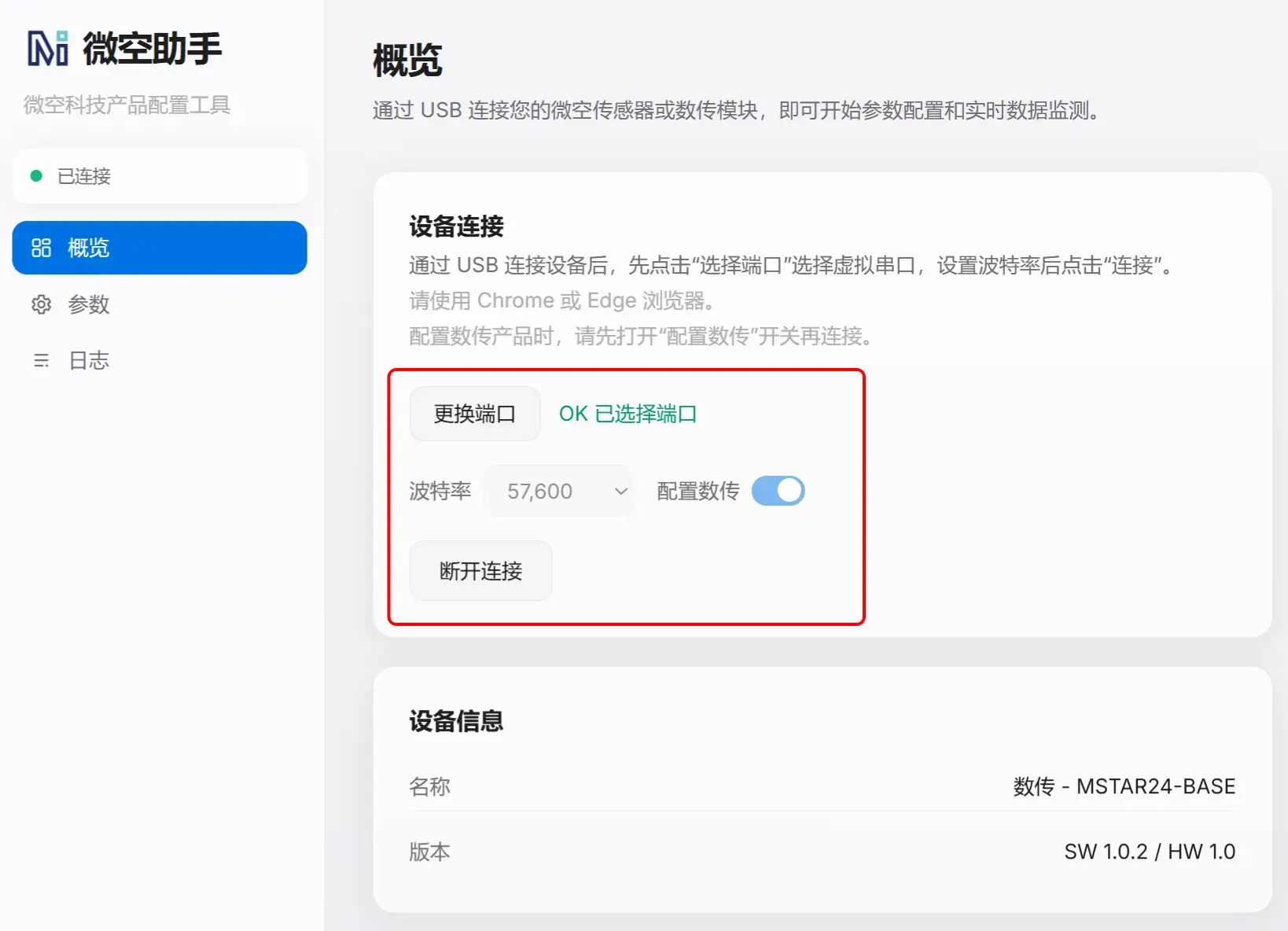The height and width of the screenshot is (931, 1288).
Task: Open the 日志 page
Action: [160, 361]
